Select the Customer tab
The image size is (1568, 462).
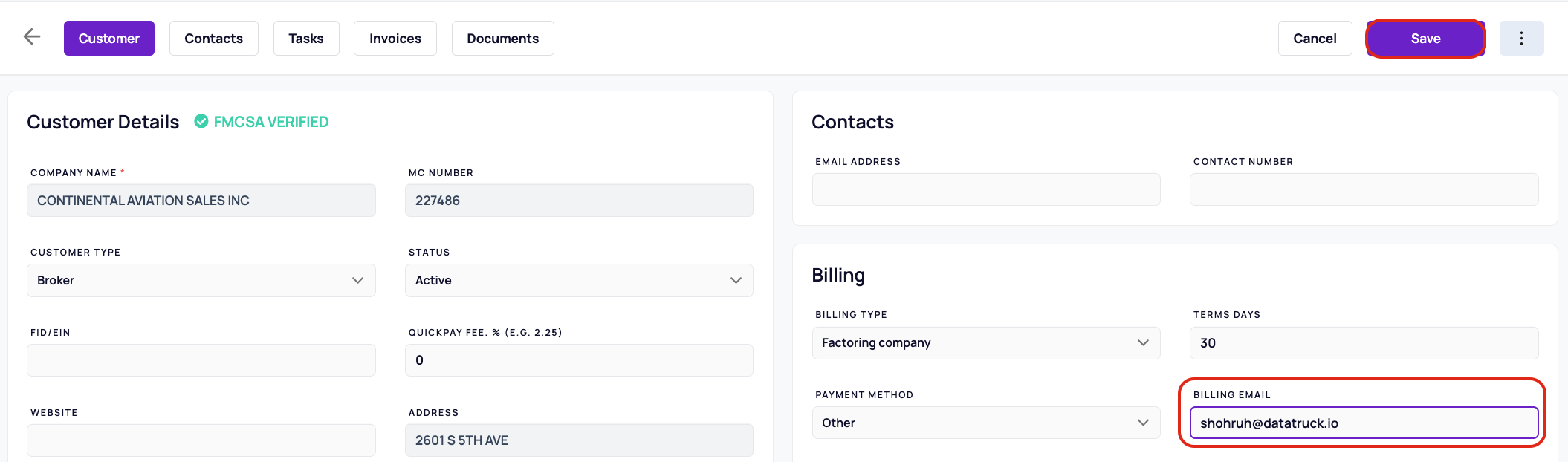(109, 38)
